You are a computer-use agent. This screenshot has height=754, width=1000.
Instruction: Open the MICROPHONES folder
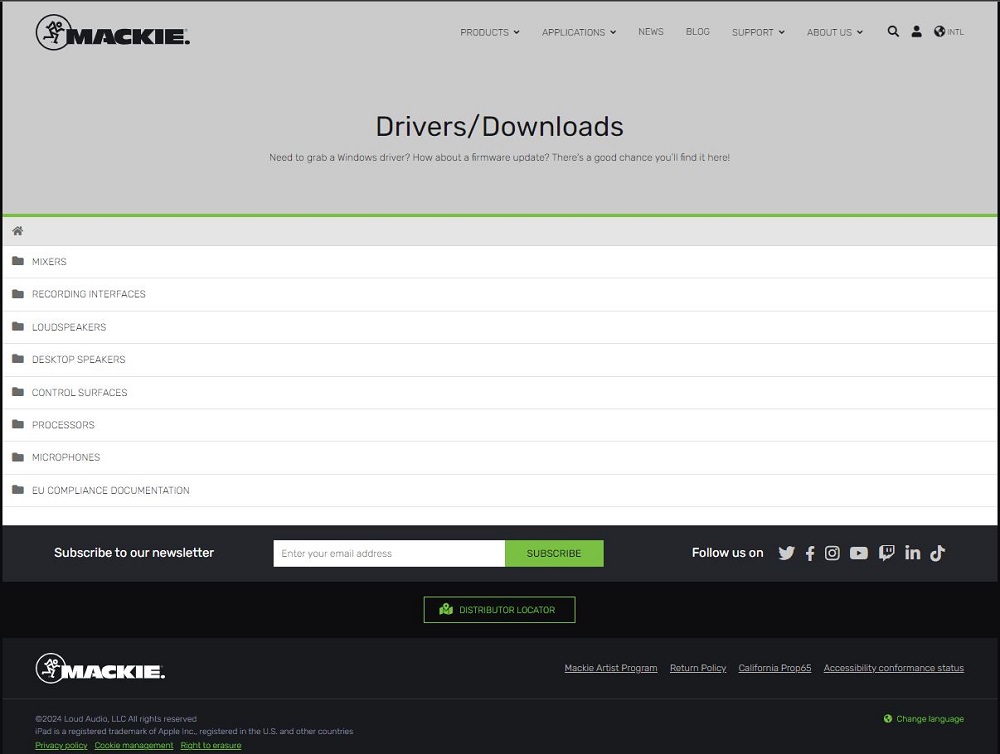pyautogui.click(x=499, y=457)
